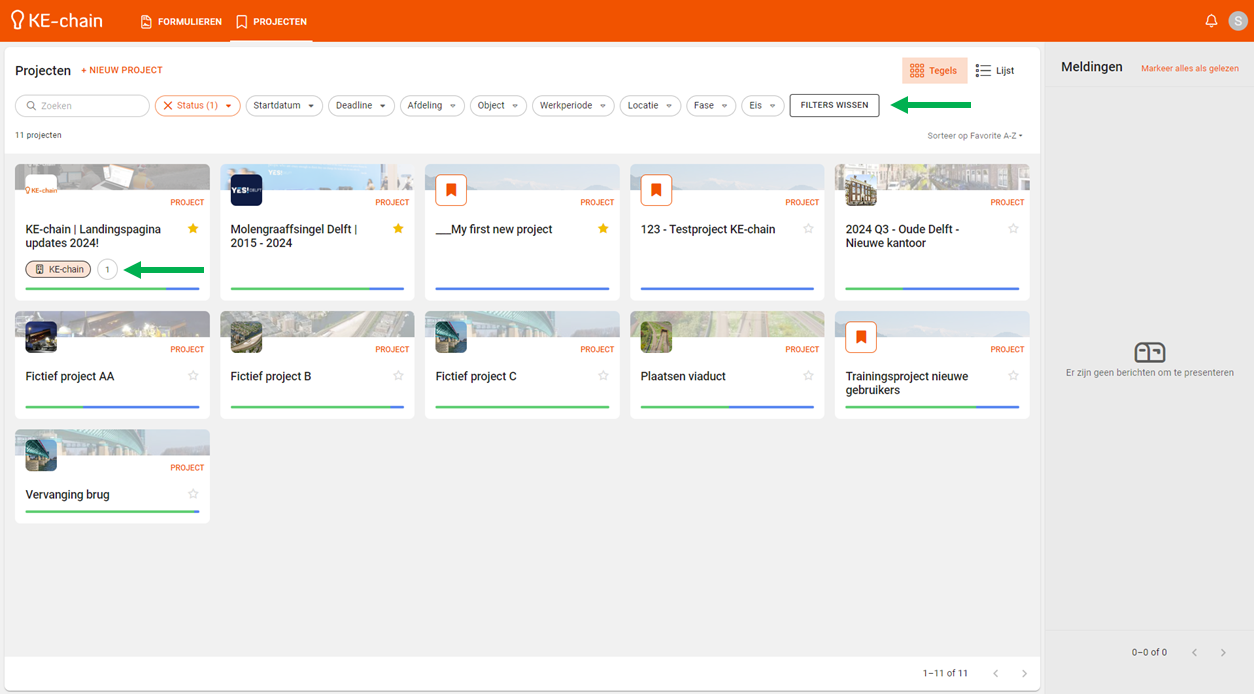Toggle the favorite star on Plaatsen viaduct
The image size is (1254, 694).
(x=808, y=376)
